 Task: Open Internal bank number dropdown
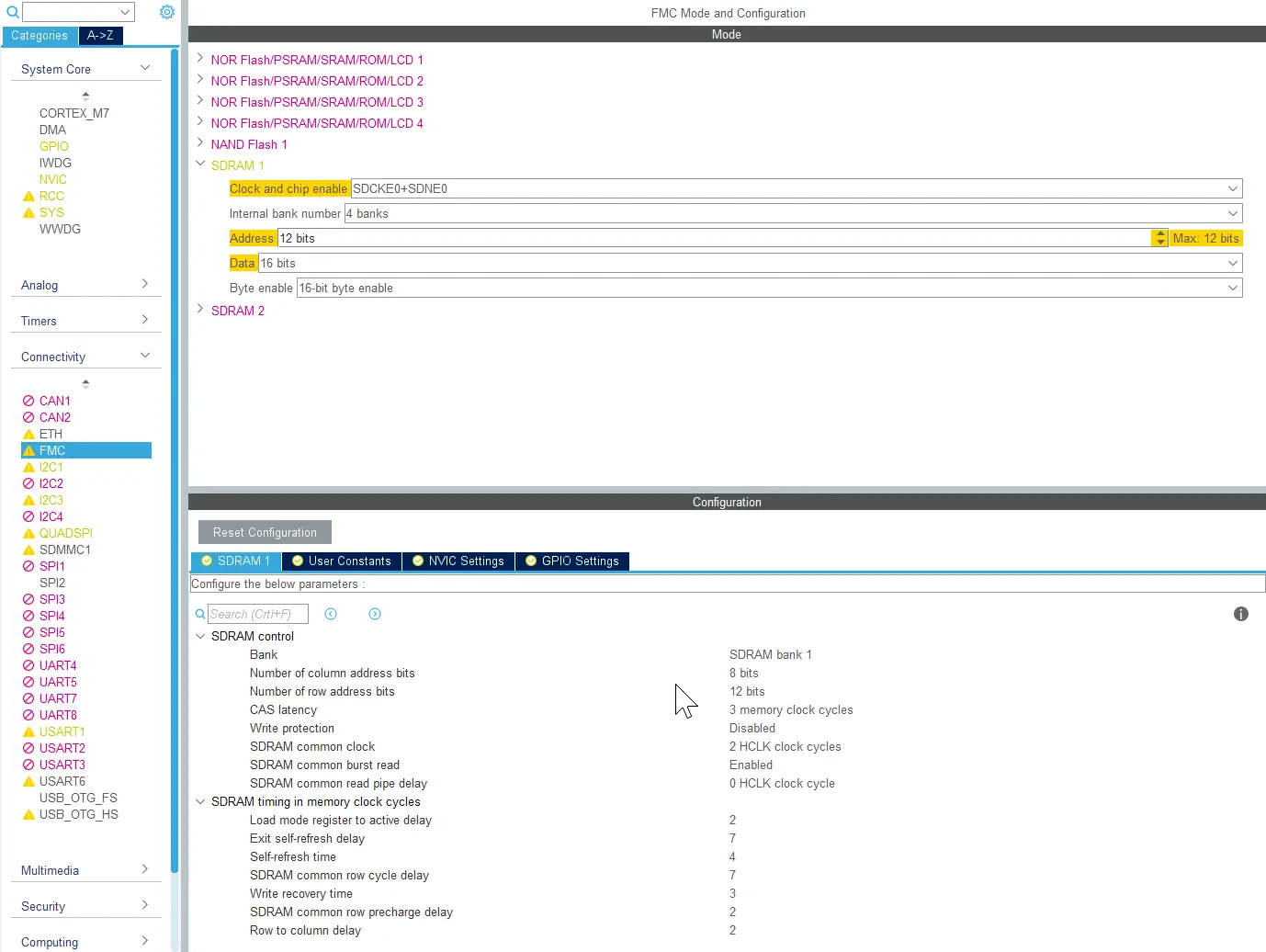pyautogui.click(x=1232, y=213)
